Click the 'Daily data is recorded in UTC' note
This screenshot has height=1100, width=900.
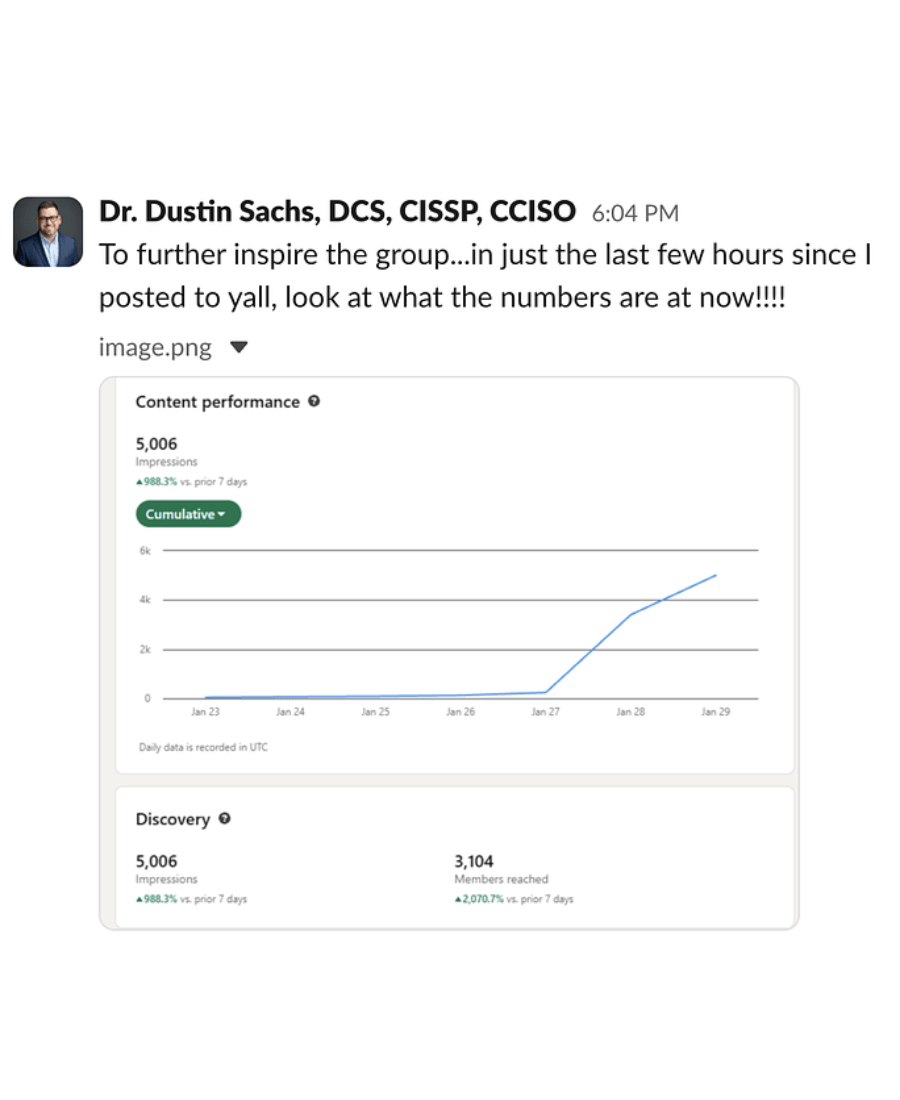pyautogui.click(x=203, y=747)
